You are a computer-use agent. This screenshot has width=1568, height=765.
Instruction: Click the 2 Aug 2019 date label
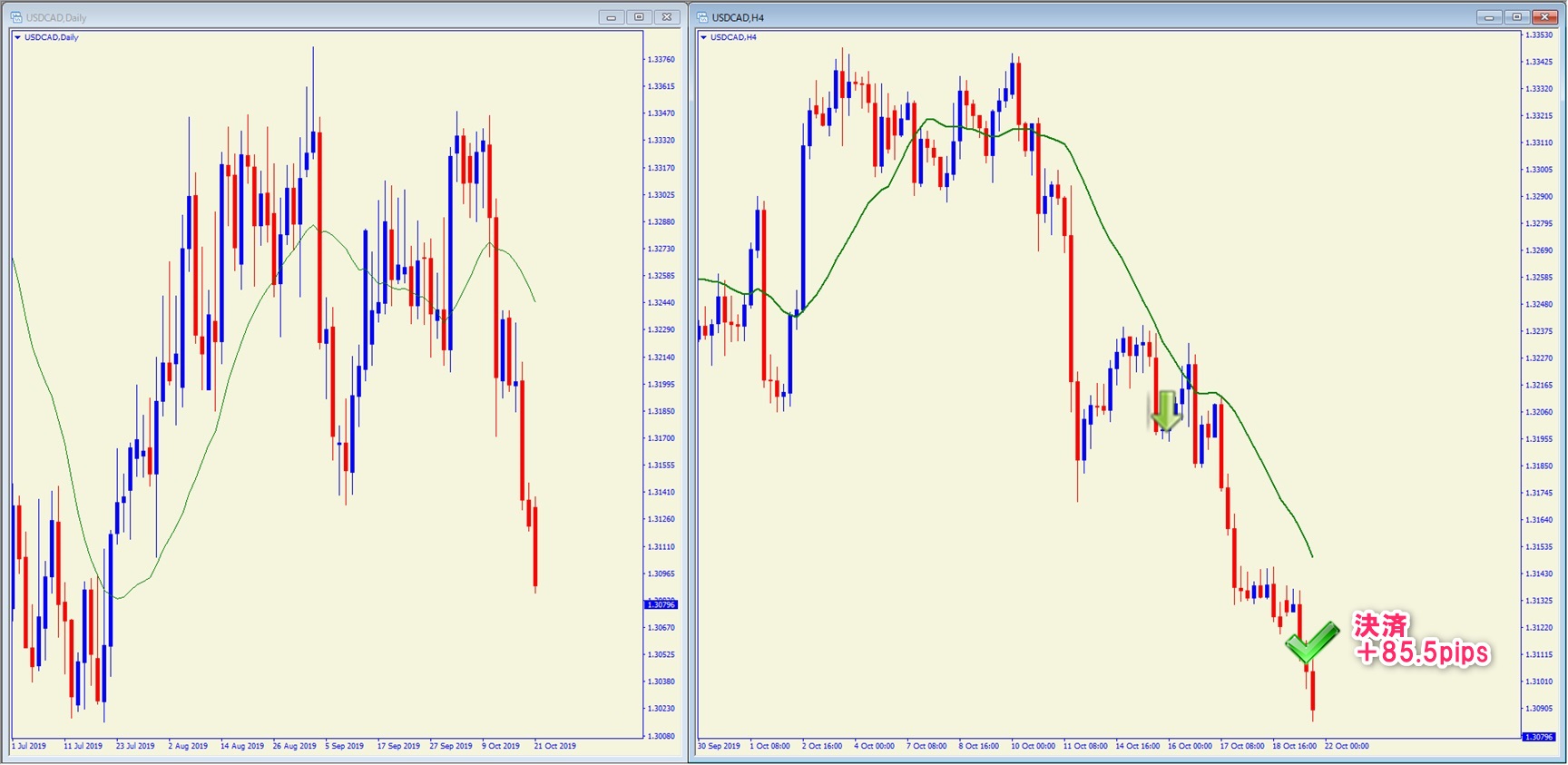188,746
